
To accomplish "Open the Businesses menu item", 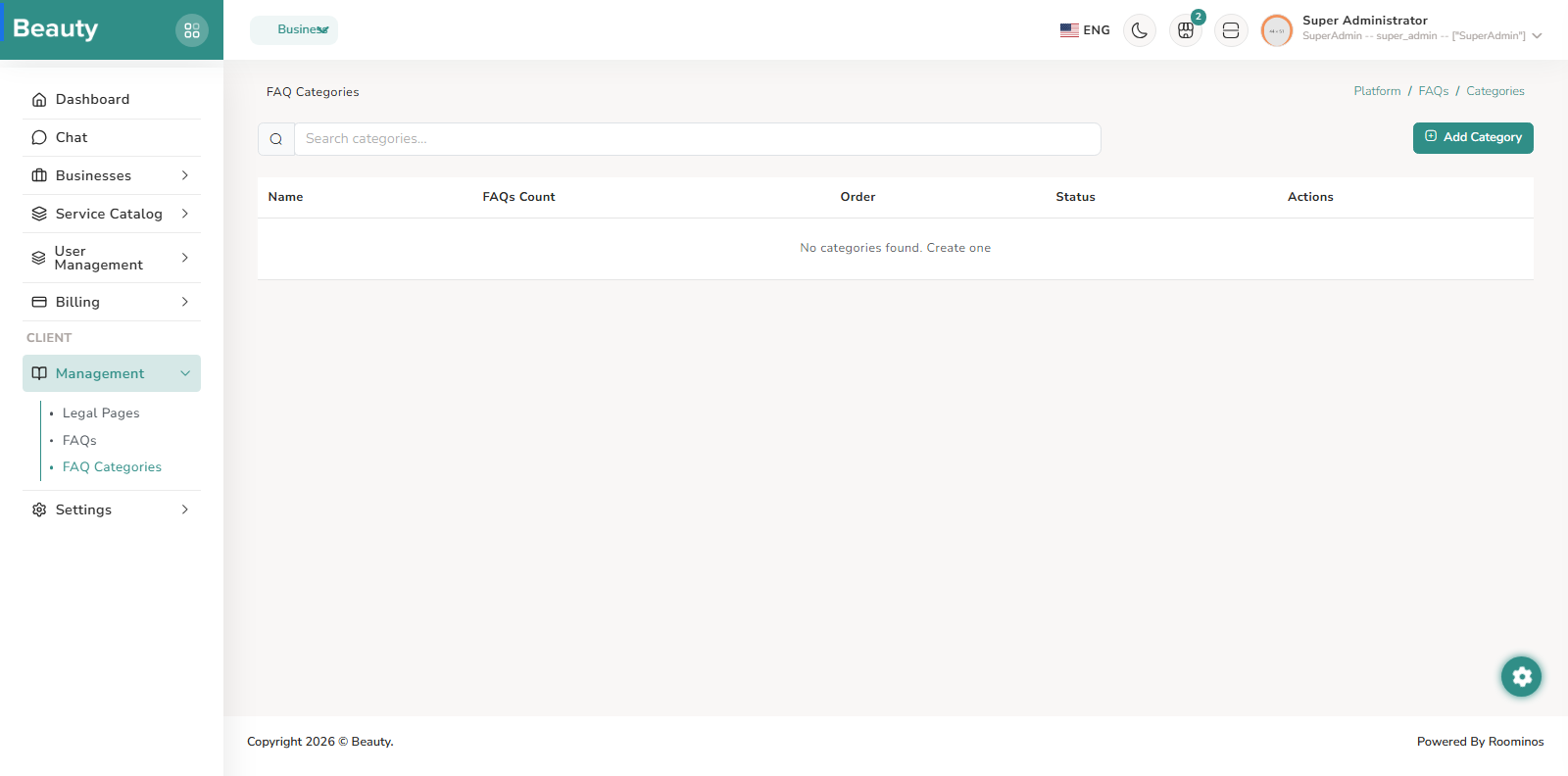I will [x=112, y=175].
